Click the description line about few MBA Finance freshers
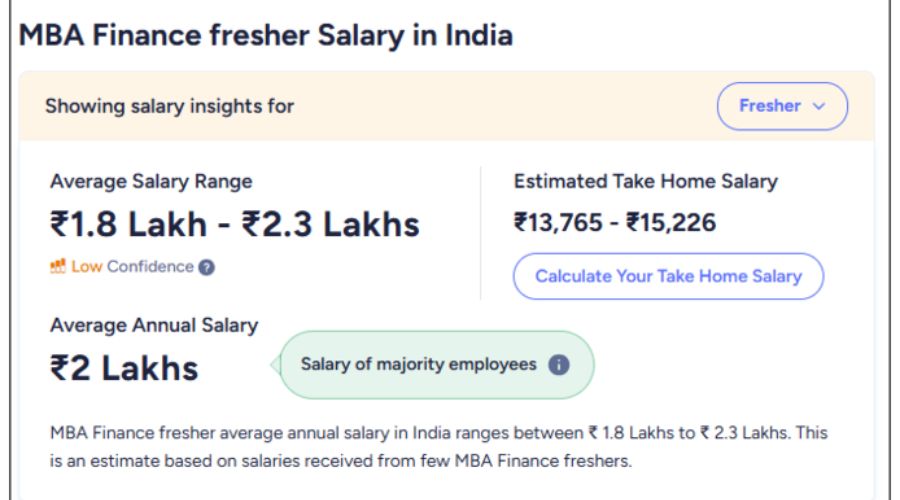 pyautogui.click(x=341, y=461)
